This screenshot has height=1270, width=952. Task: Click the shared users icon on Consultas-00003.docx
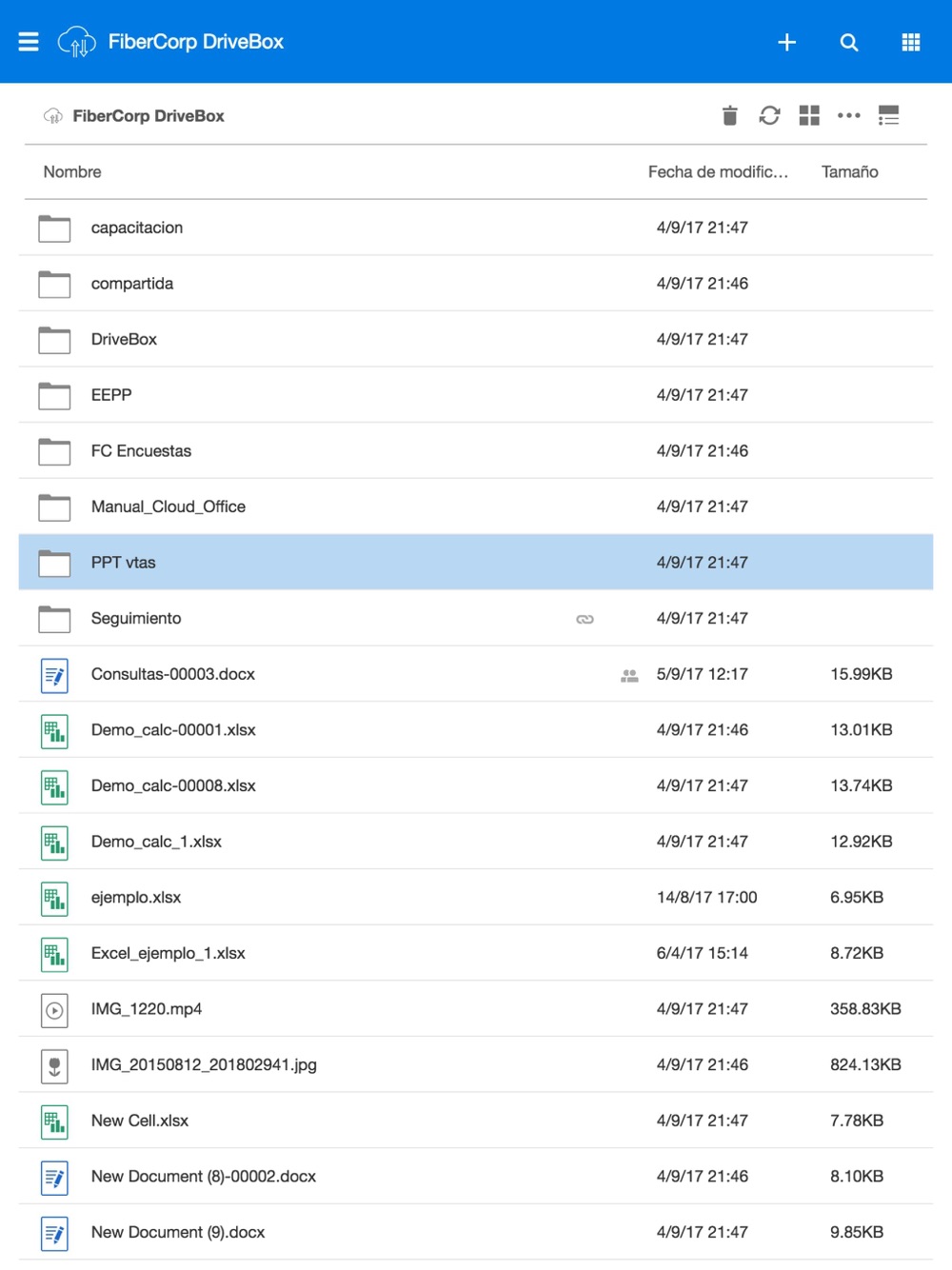click(x=629, y=676)
